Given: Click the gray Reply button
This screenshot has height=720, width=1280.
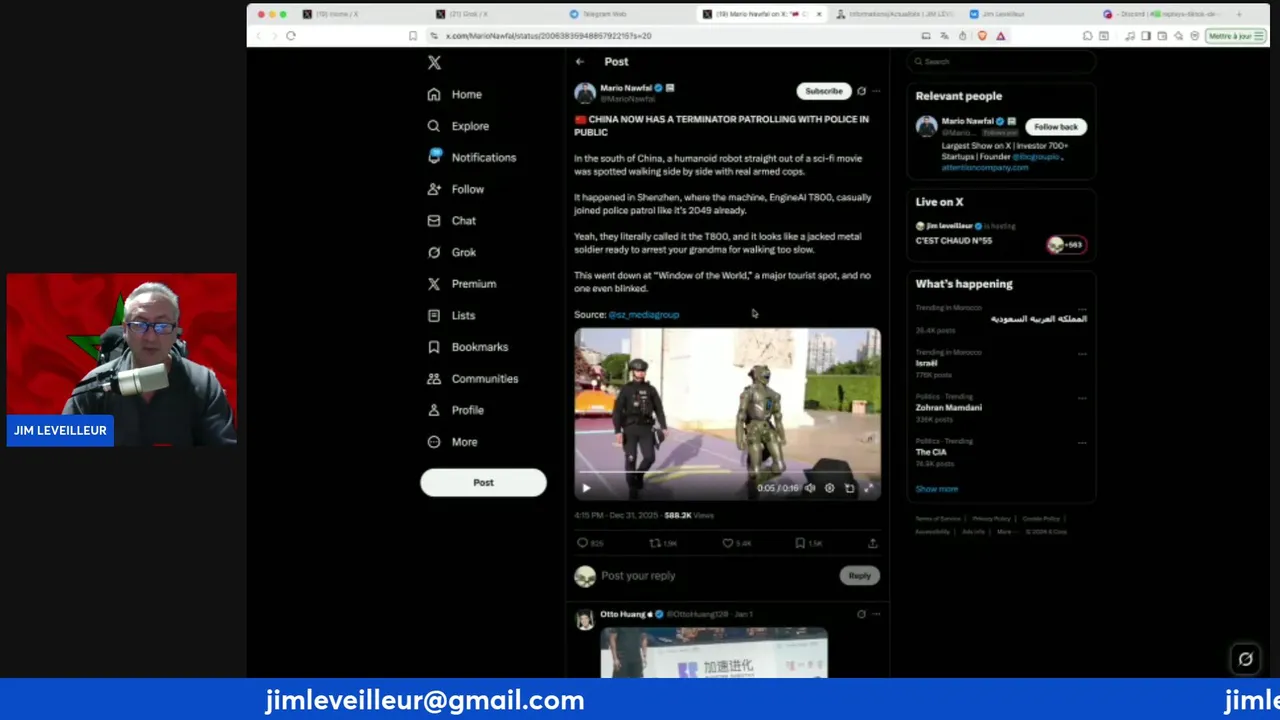Looking at the screenshot, I should click(860, 575).
